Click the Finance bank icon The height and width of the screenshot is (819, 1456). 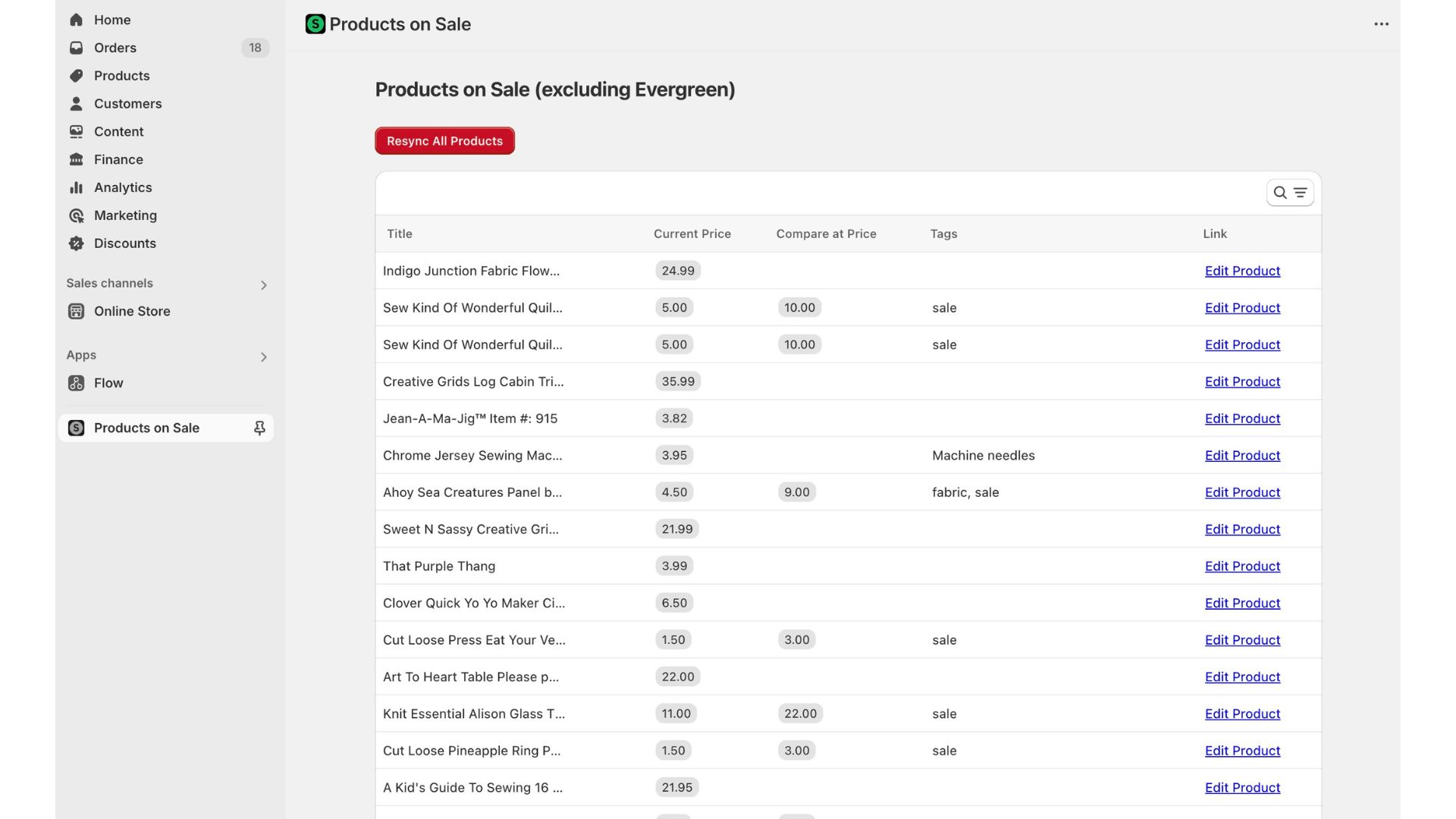76,159
